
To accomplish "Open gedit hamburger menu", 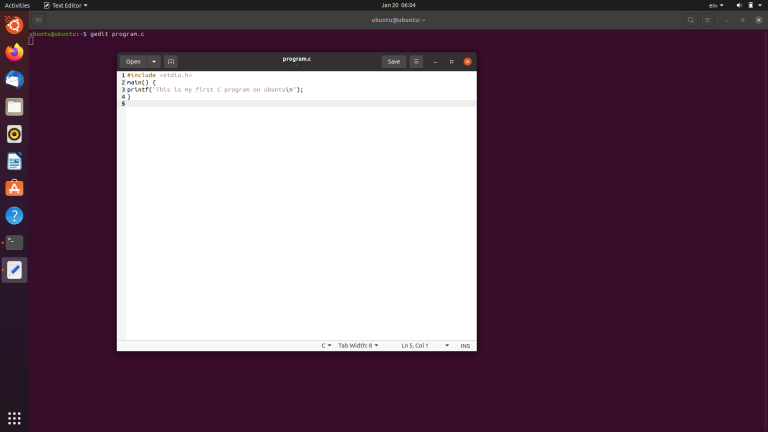I will pos(416,61).
